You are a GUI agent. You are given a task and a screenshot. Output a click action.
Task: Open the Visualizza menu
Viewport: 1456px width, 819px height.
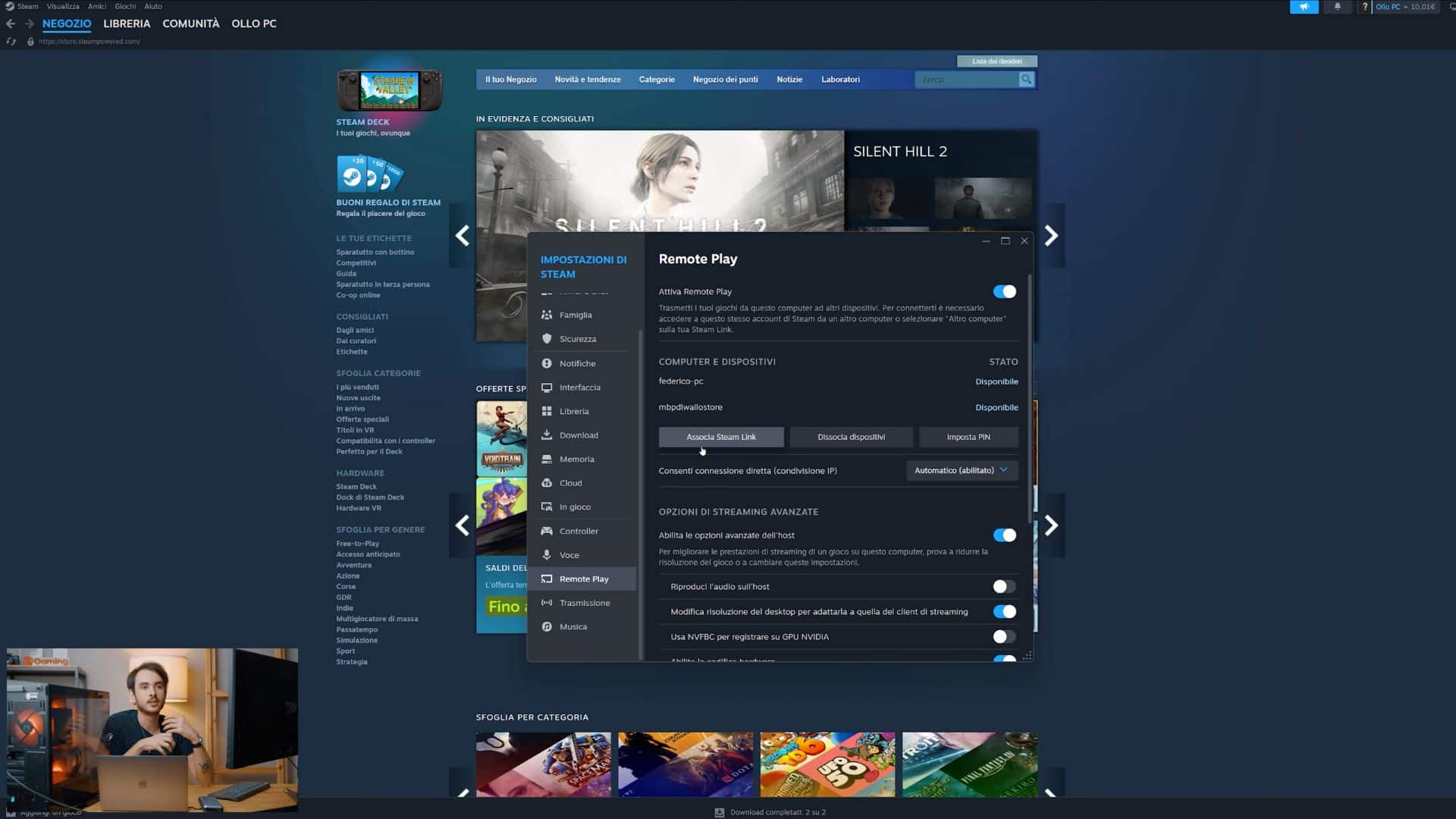click(x=63, y=6)
